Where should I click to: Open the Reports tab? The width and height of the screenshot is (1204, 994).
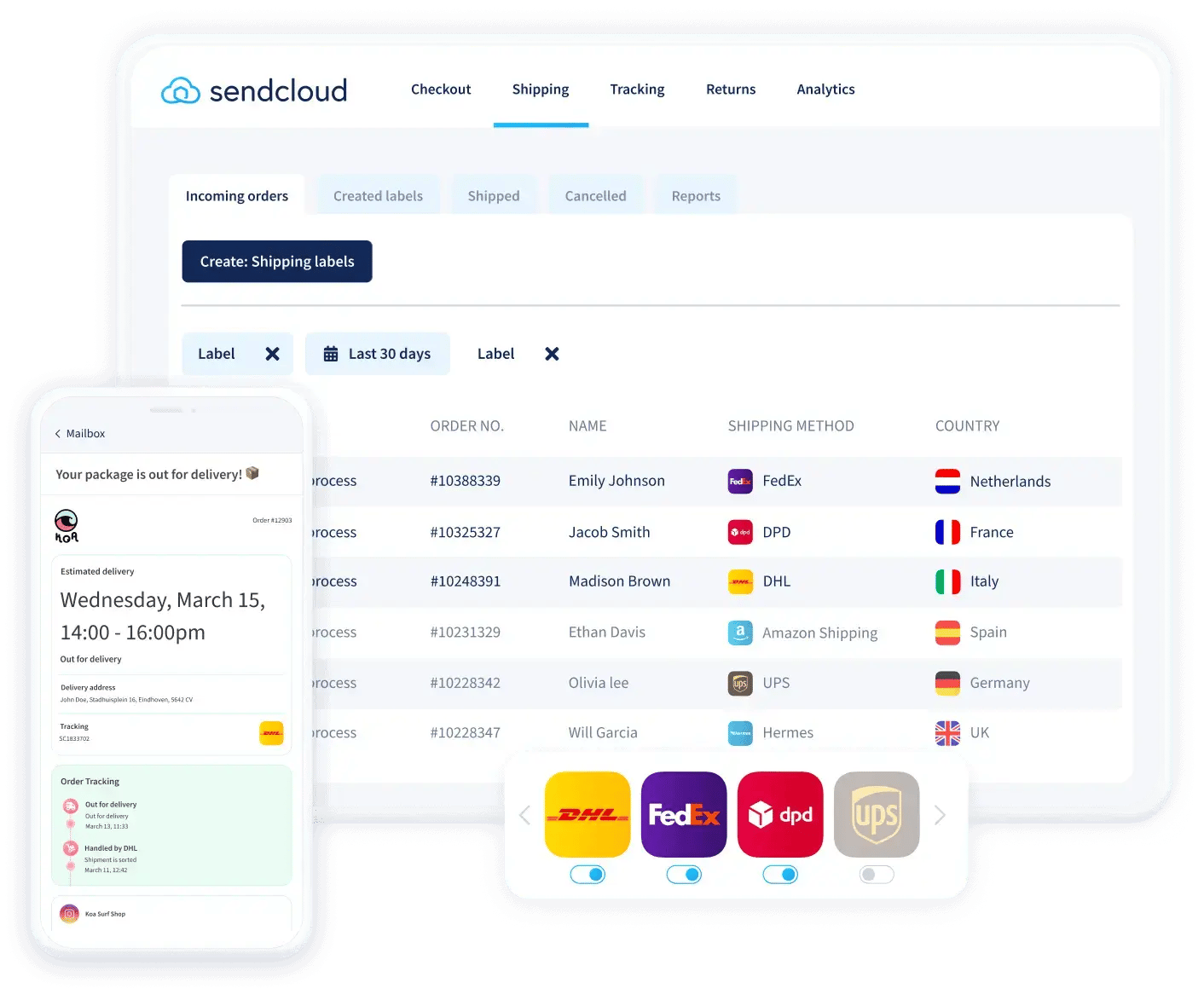click(696, 196)
